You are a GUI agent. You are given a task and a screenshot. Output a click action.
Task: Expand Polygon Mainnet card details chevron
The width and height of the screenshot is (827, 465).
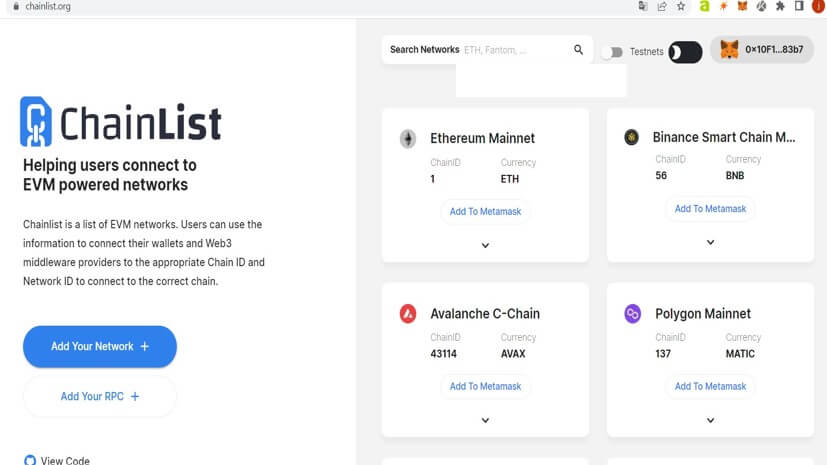pyautogui.click(x=710, y=420)
